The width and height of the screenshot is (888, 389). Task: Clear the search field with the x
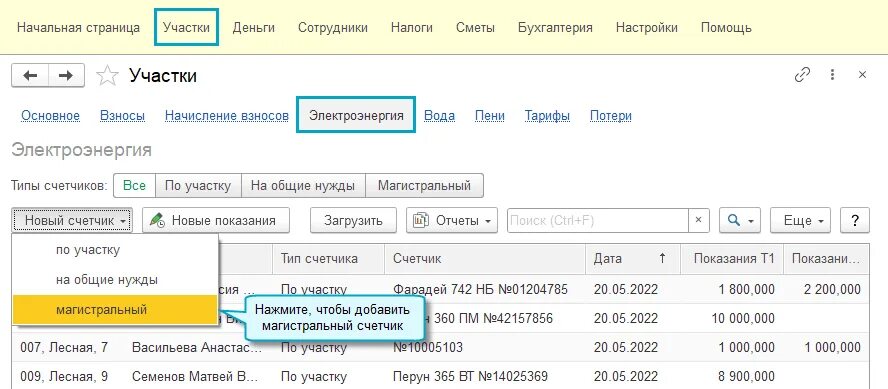698,220
